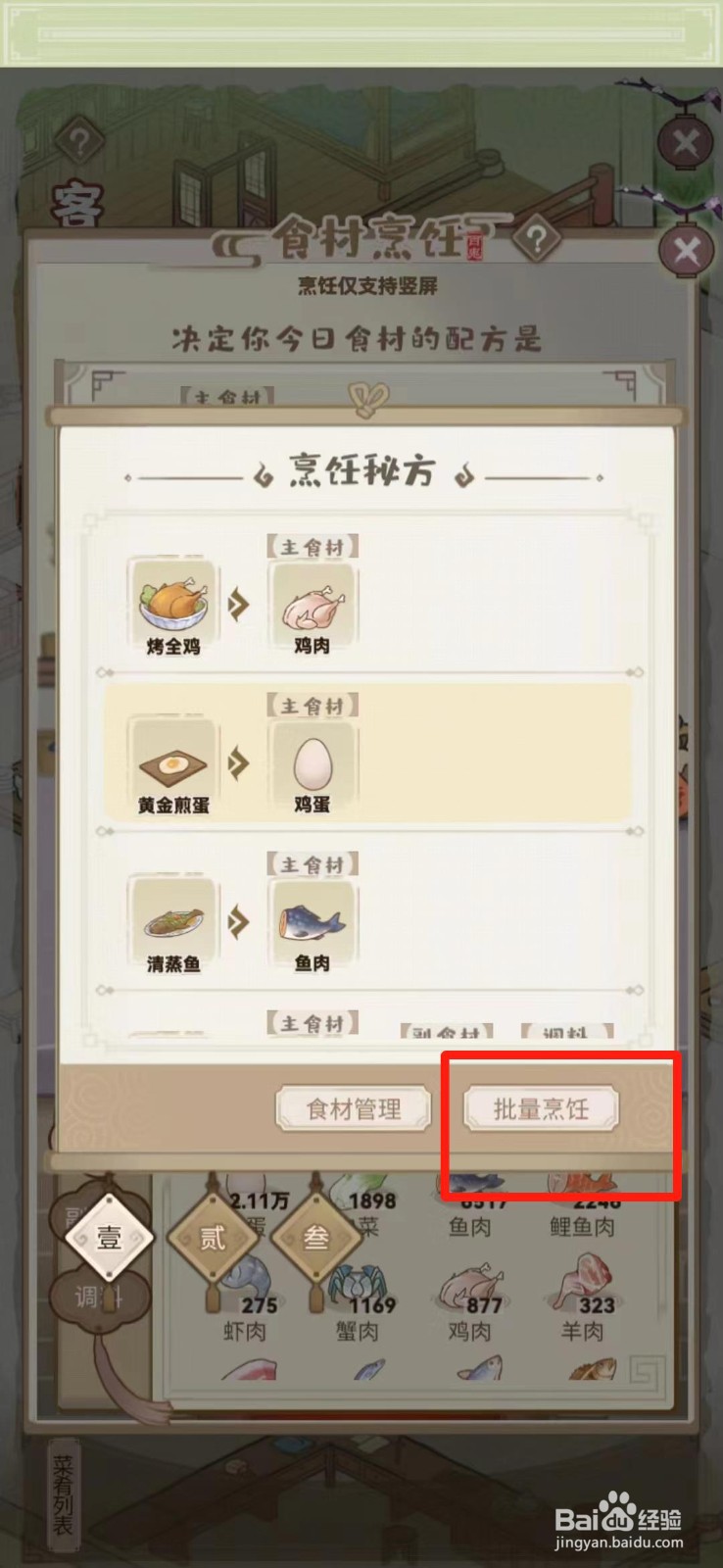
Task: Switch to the 叁 hanging tab
Action: [x=315, y=1238]
